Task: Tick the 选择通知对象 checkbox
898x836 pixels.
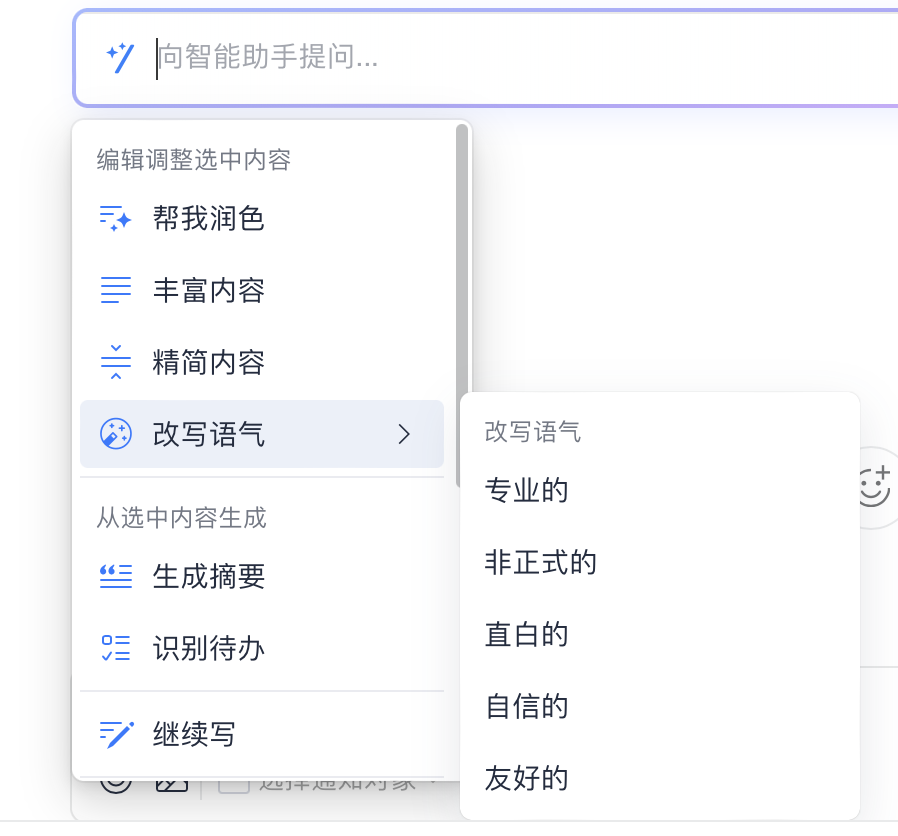Action: click(x=233, y=783)
